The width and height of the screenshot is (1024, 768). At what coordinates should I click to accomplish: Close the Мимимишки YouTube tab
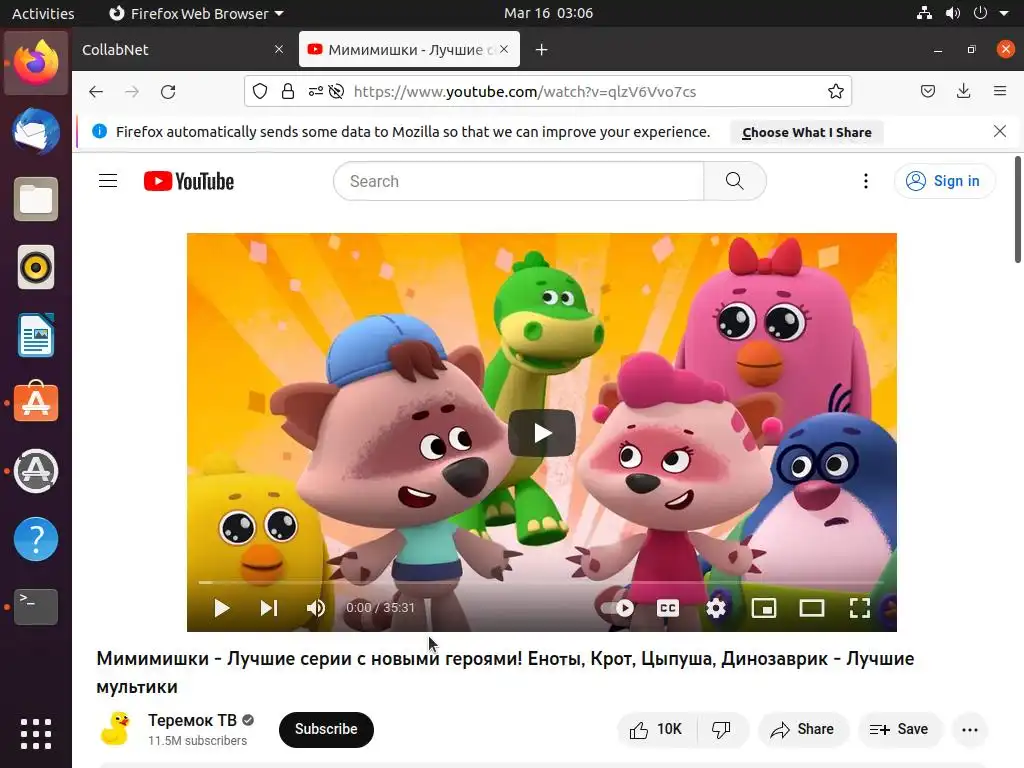pos(504,49)
